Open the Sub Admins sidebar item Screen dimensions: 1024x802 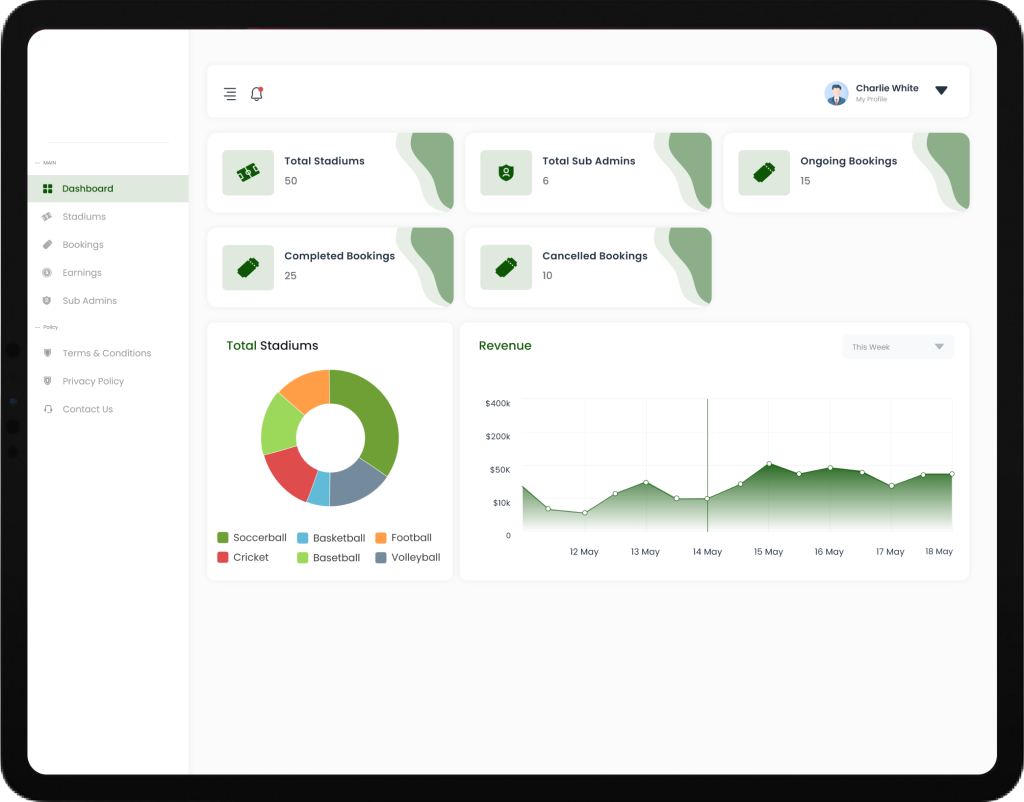(x=89, y=301)
